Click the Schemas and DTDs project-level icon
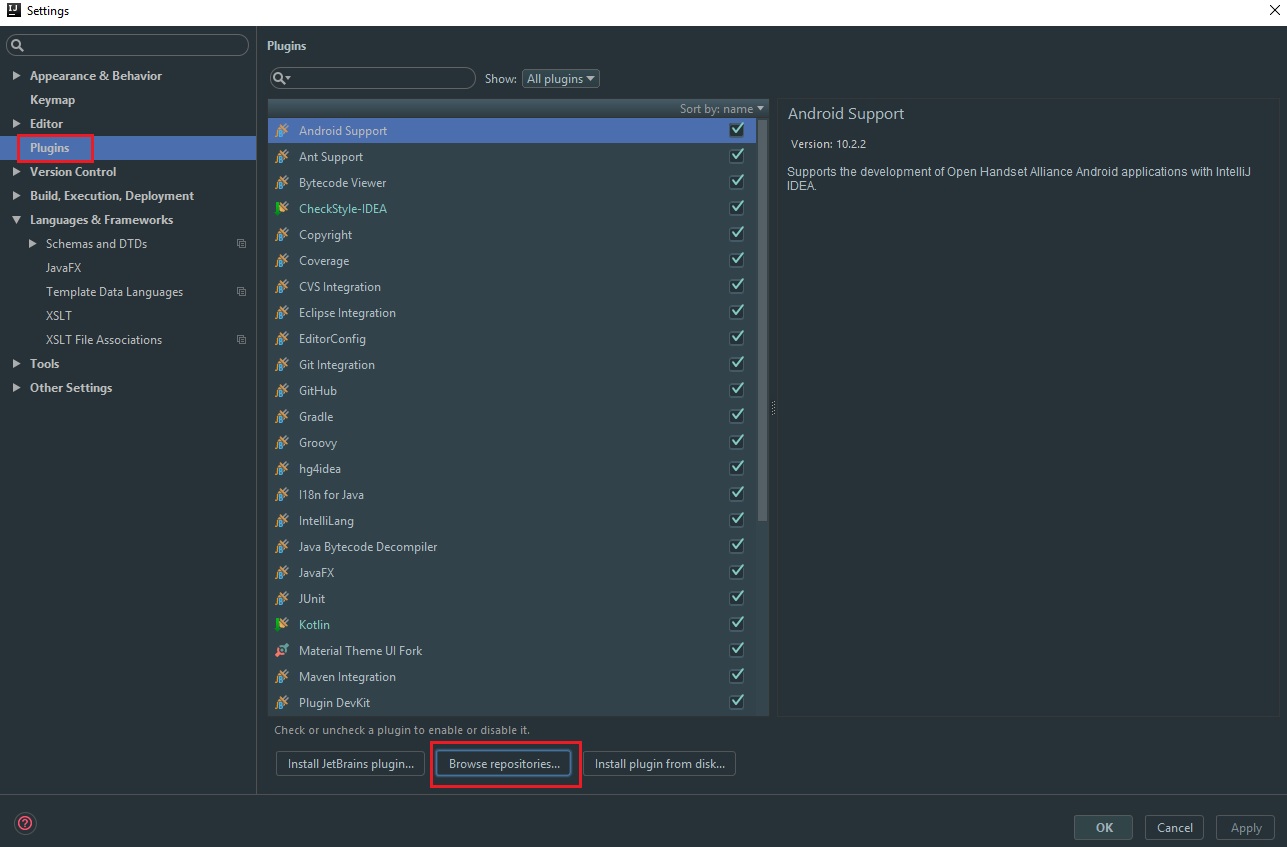Image resolution: width=1287 pixels, height=847 pixels. point(241,244)
